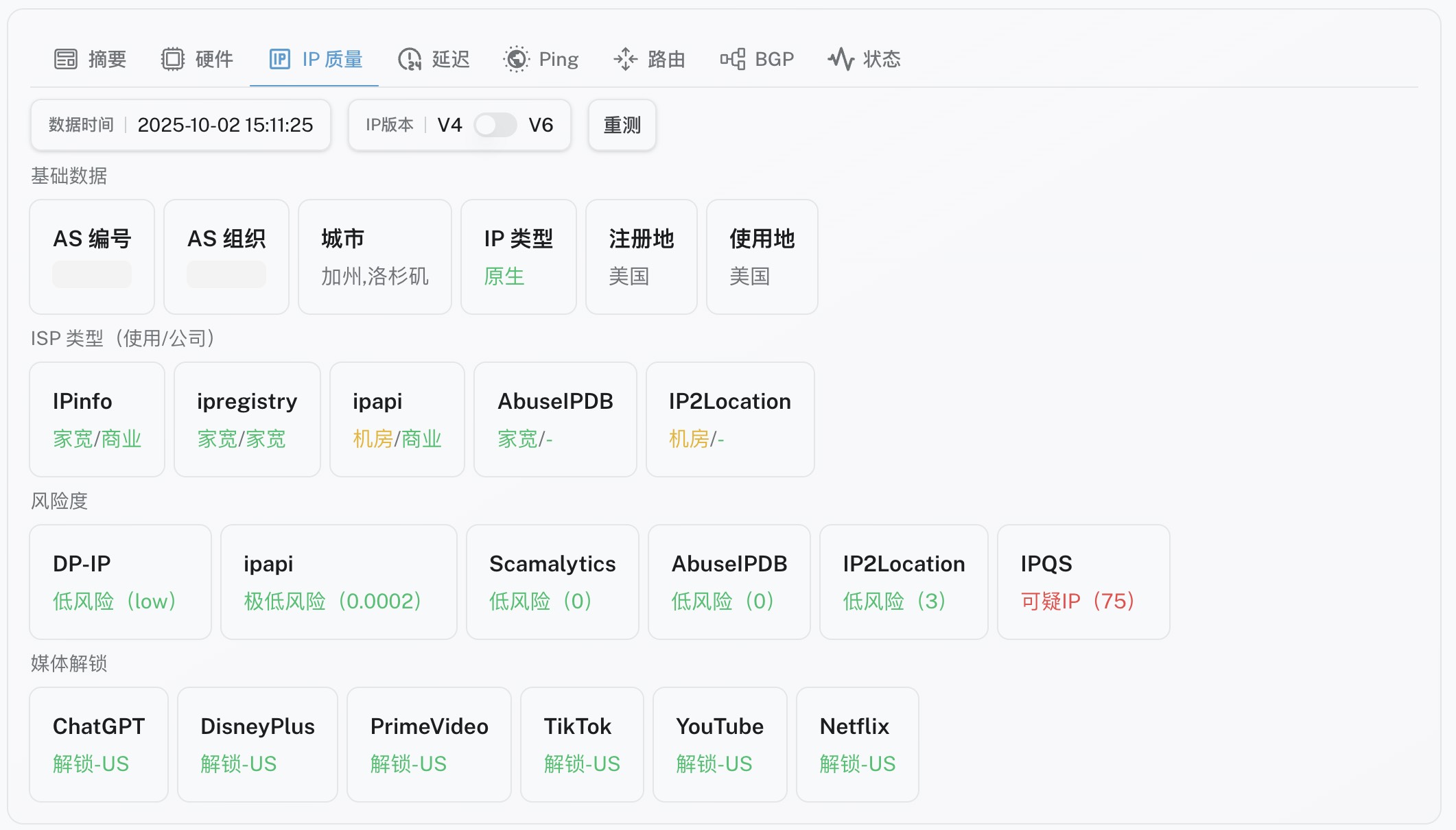Click the status (状态) pulse icon
This screenshot has width=1456, height=830.
pos(841,60)
